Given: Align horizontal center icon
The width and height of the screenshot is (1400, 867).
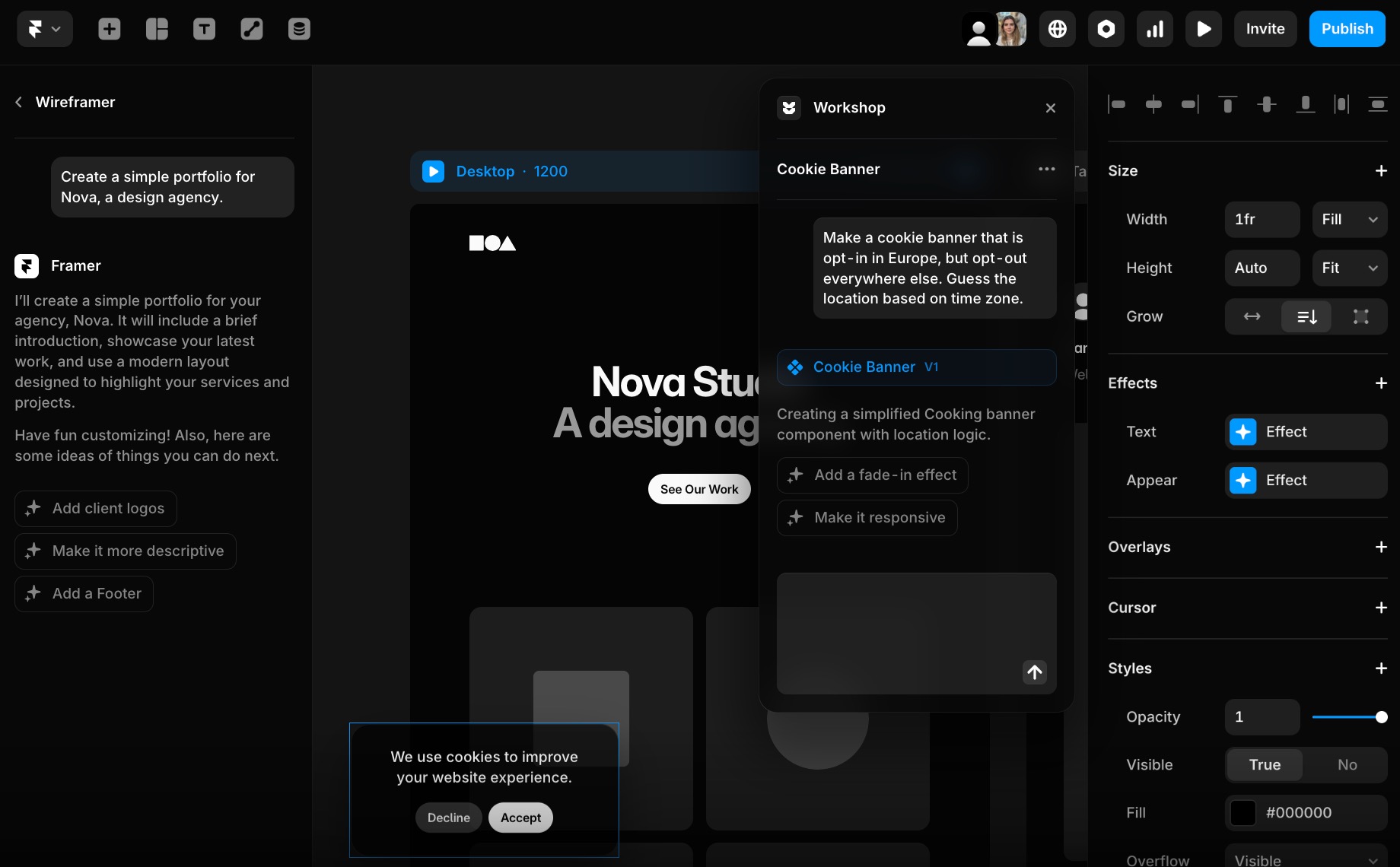Looking at the screenshot, I should click(x=1153, y=104).
